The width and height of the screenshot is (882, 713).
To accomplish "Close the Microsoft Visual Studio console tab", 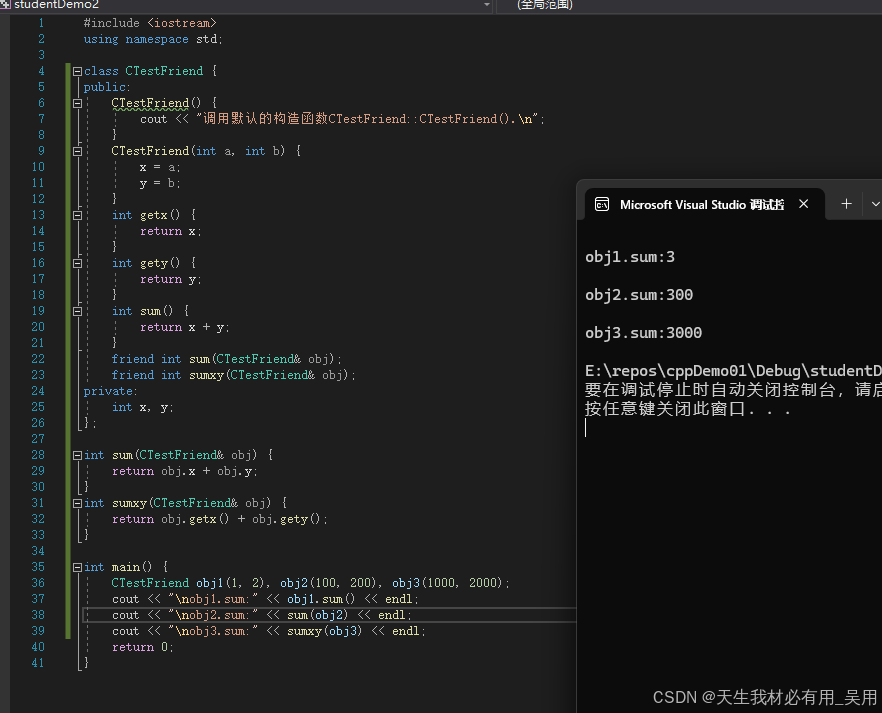I will (804, 204).
